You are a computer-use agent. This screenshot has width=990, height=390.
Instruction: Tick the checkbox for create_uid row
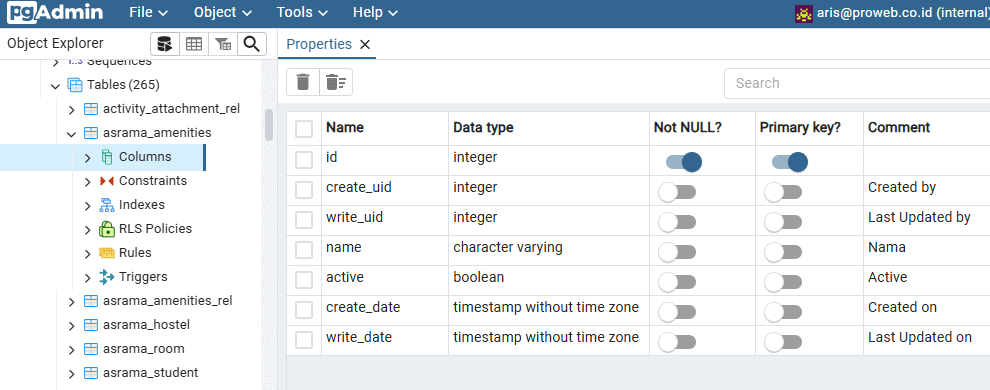(304, 190)
